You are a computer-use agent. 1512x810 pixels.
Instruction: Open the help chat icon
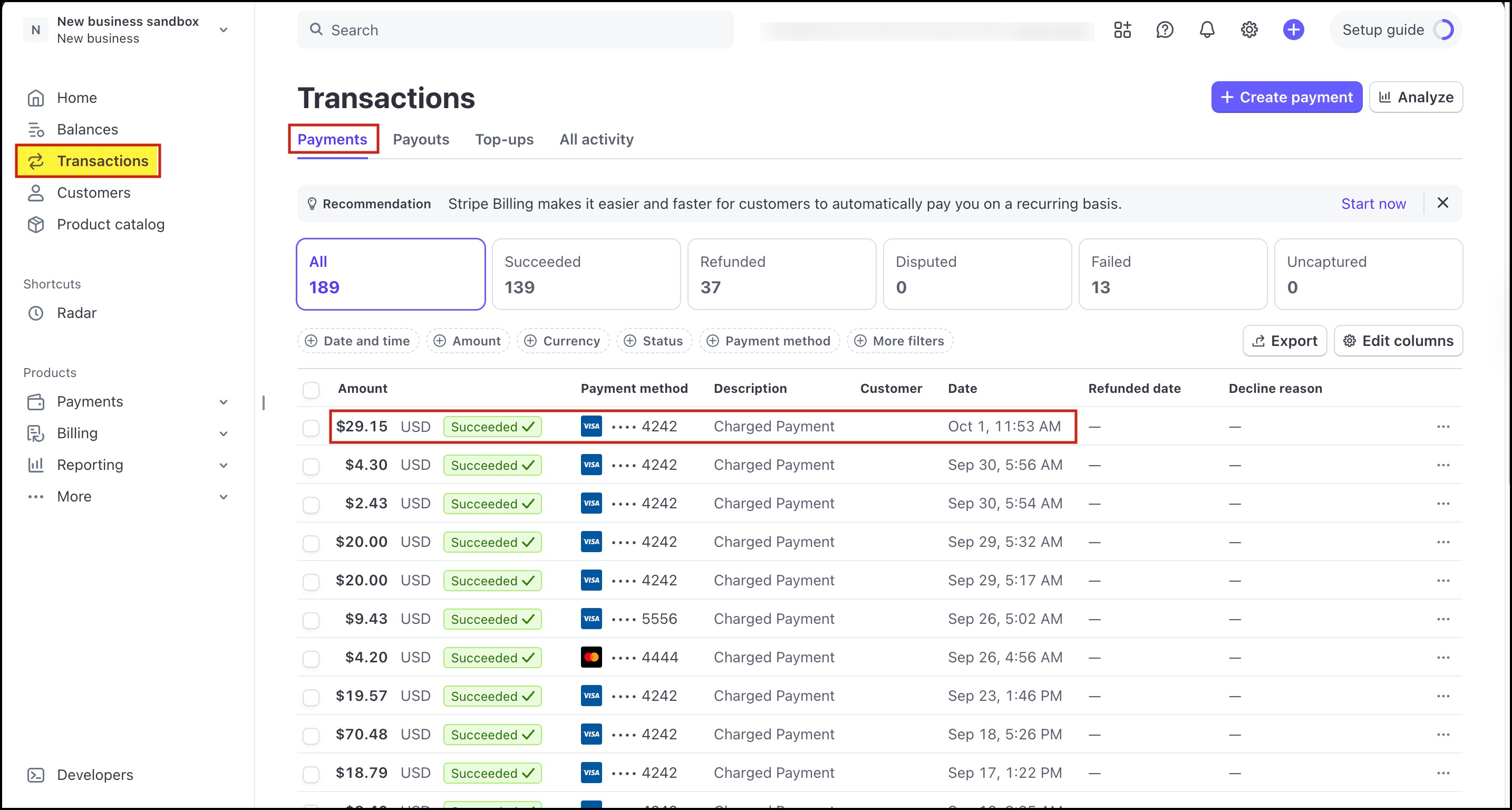point(1164,30)
